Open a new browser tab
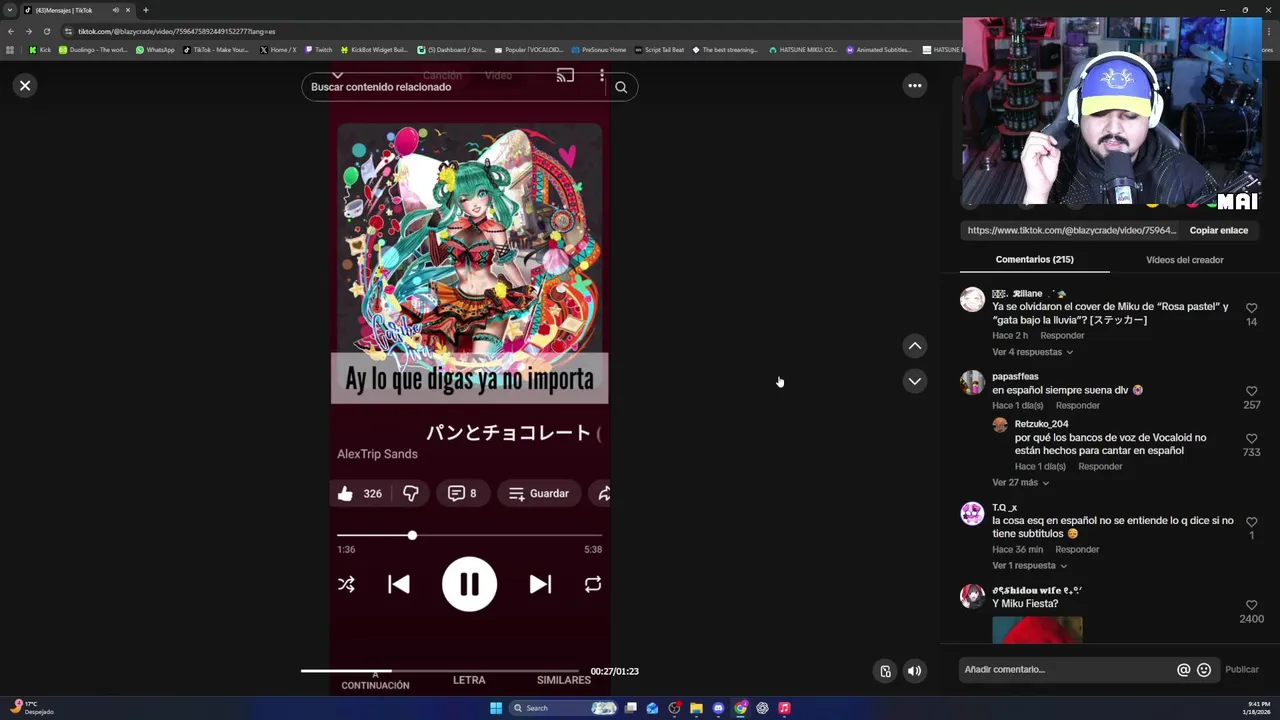Viewport: 1280px width, 720px height. point(145,10)
